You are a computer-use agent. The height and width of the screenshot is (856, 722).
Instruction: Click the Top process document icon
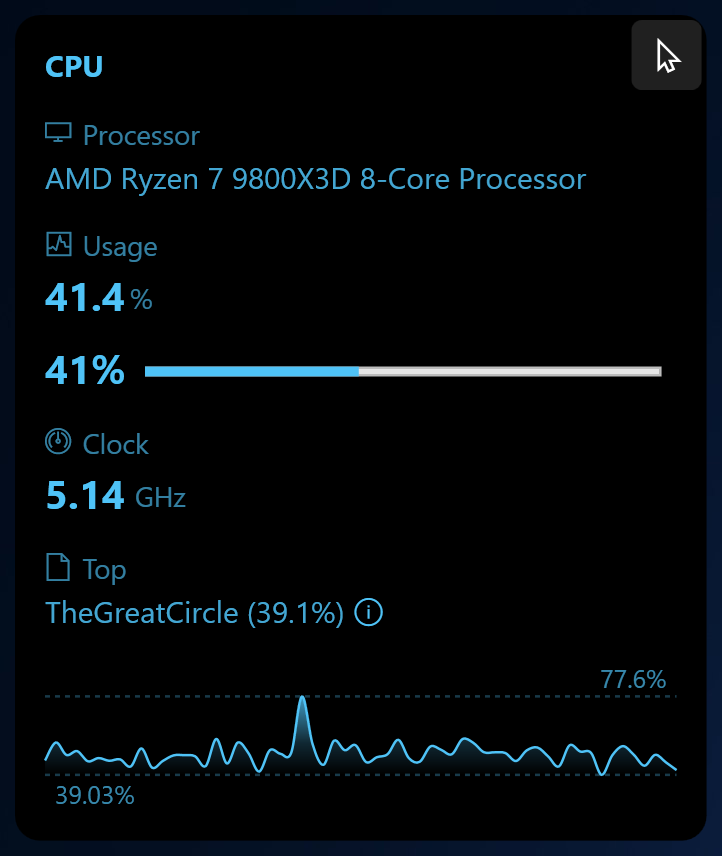click(59, 566)
